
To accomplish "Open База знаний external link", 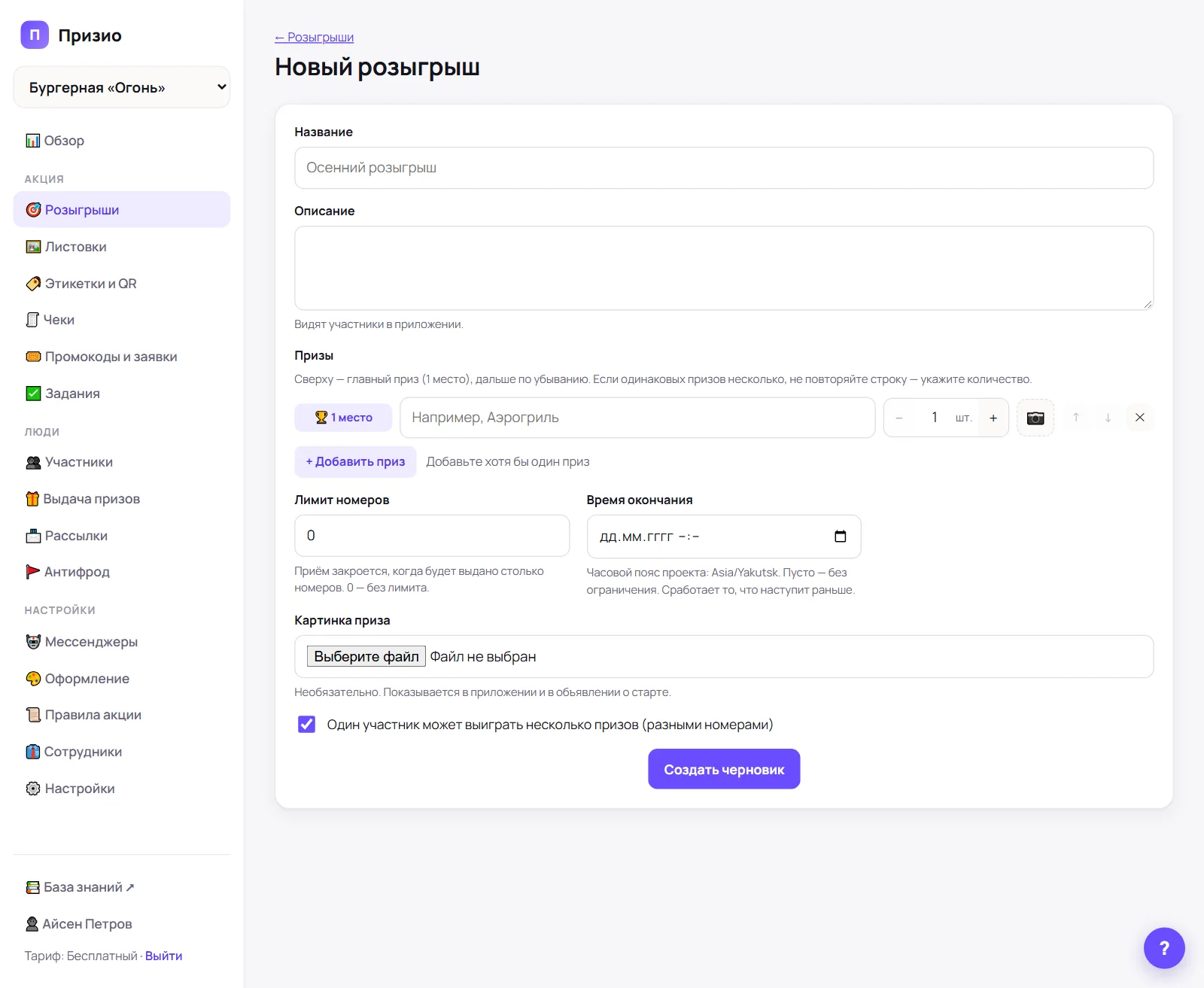I will pos(122,887).
